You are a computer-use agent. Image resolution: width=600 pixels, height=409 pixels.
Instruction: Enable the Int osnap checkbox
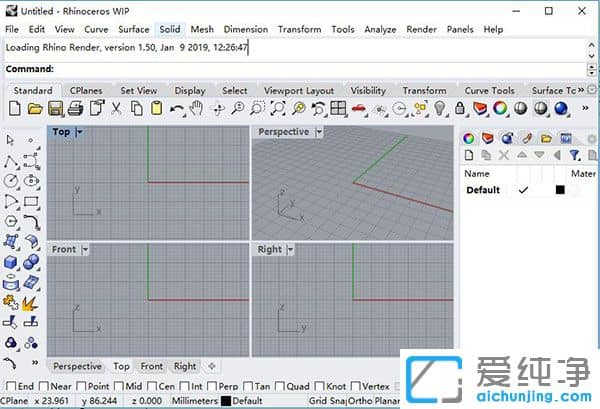tap(184, 386)
